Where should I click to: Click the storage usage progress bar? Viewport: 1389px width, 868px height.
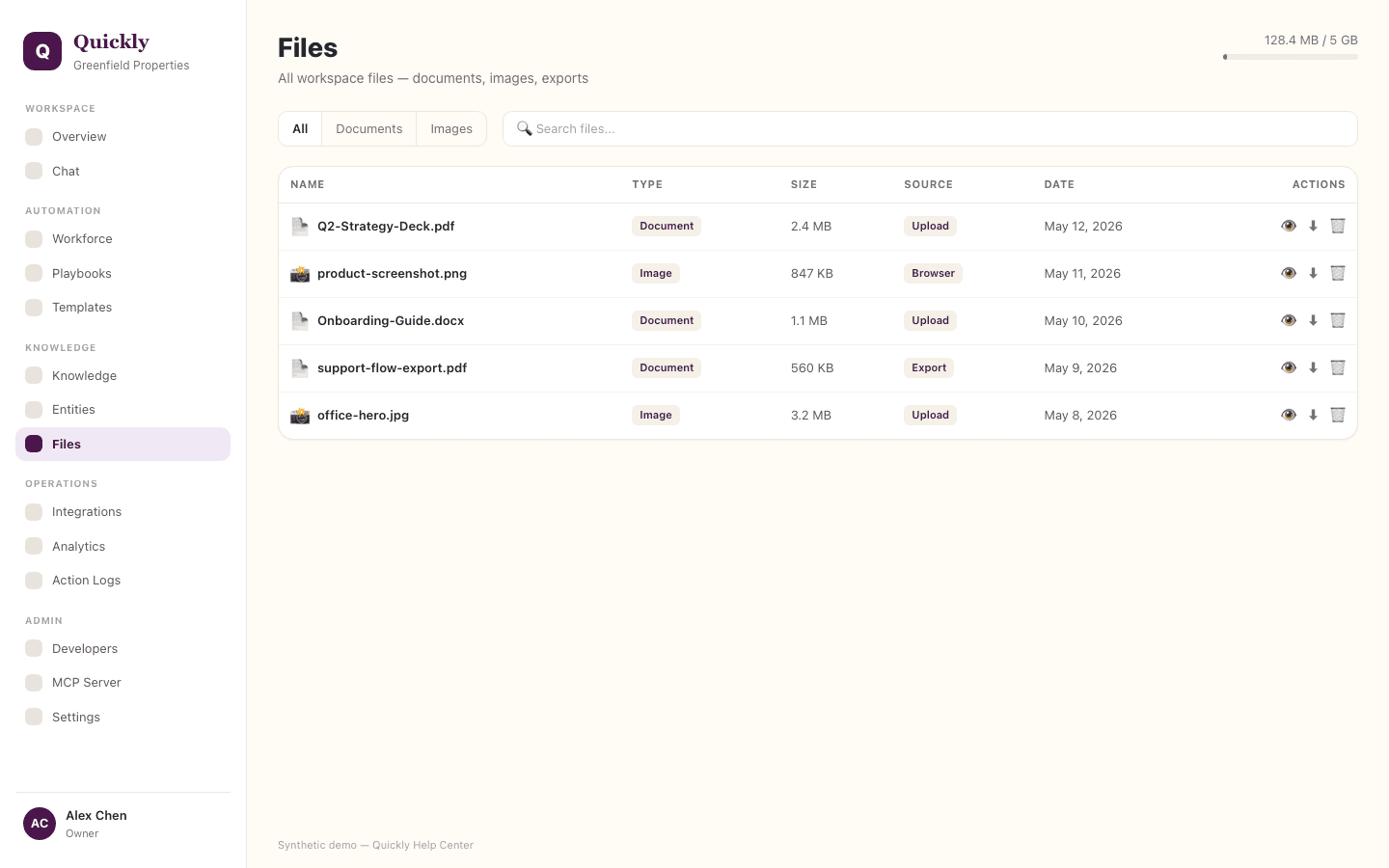[x=1291, y=57]
